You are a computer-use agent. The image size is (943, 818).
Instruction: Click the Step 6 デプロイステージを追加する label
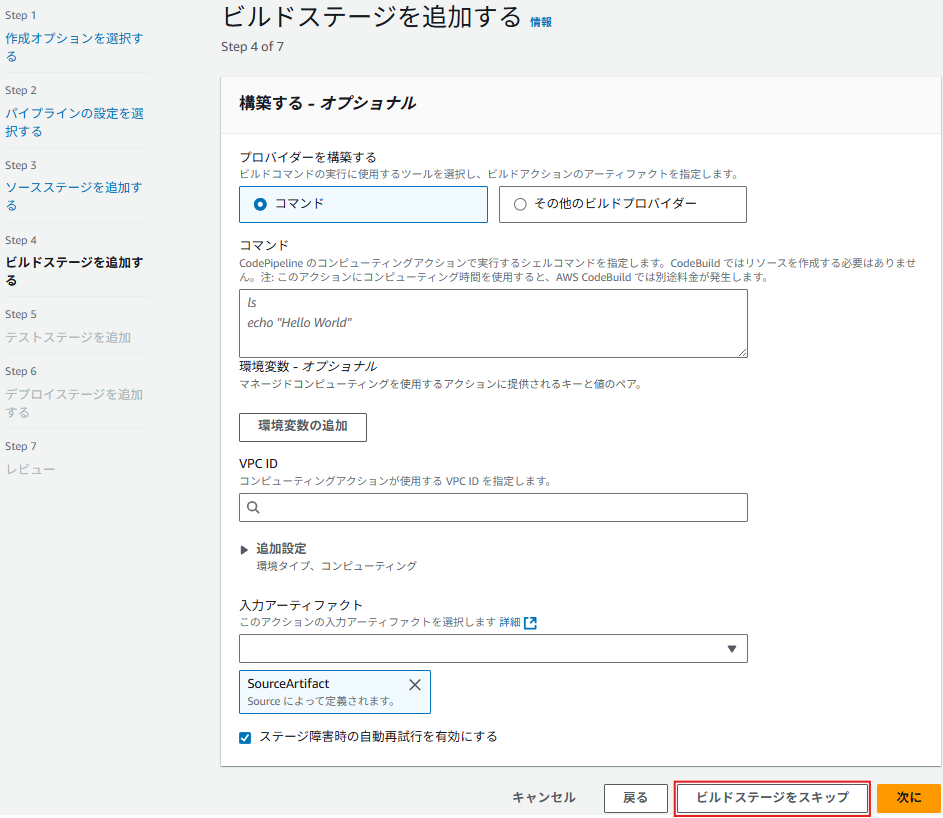[75, 403]
